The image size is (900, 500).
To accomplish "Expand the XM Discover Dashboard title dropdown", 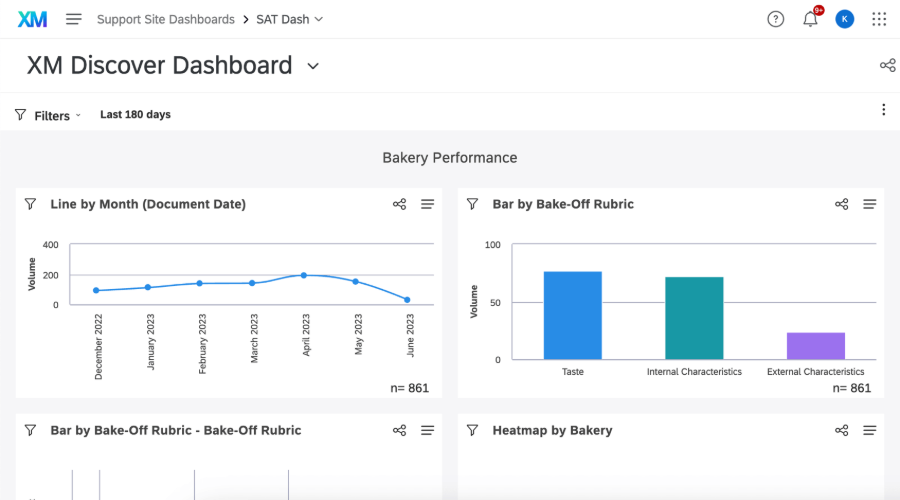I will tap(313, 66).
